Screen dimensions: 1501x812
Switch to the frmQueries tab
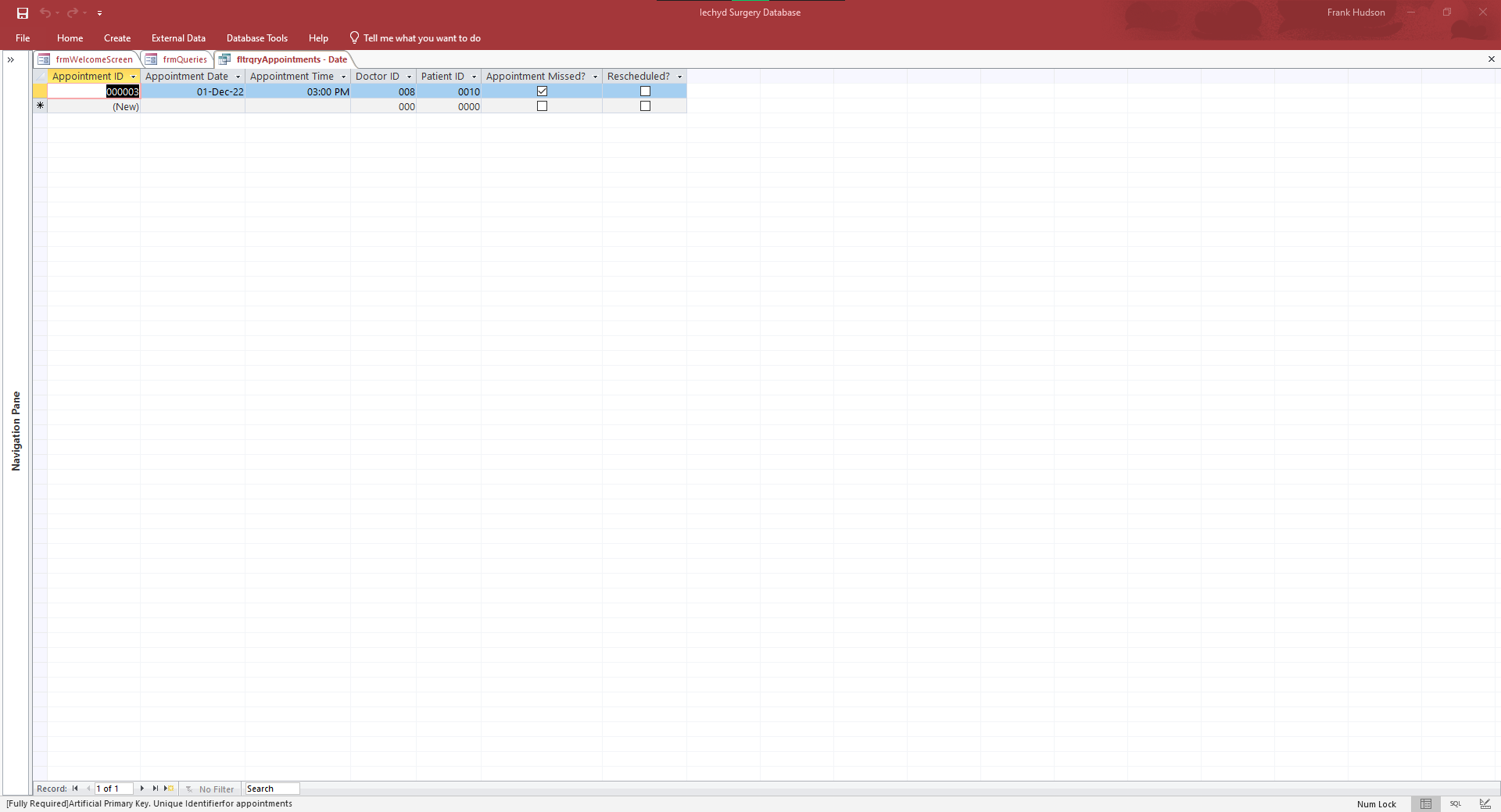[184, 59]
